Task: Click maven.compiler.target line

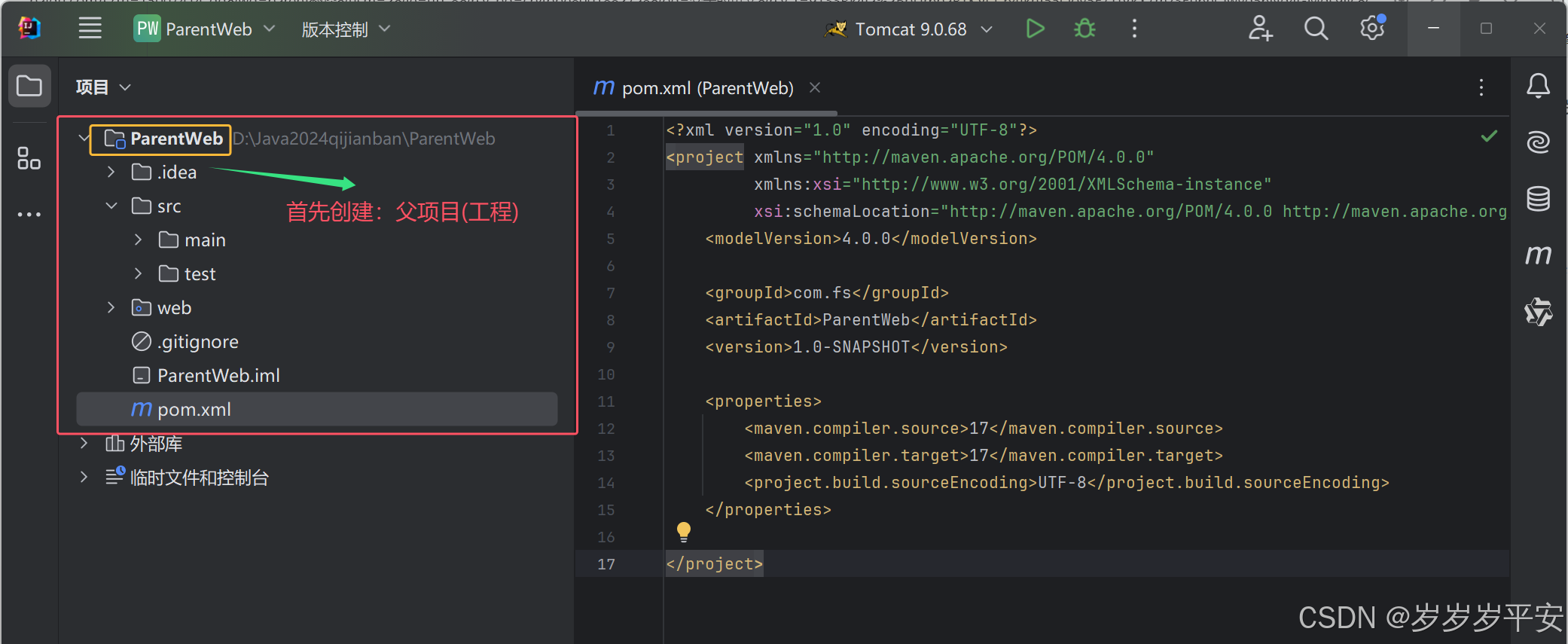Action: point(984,455)
